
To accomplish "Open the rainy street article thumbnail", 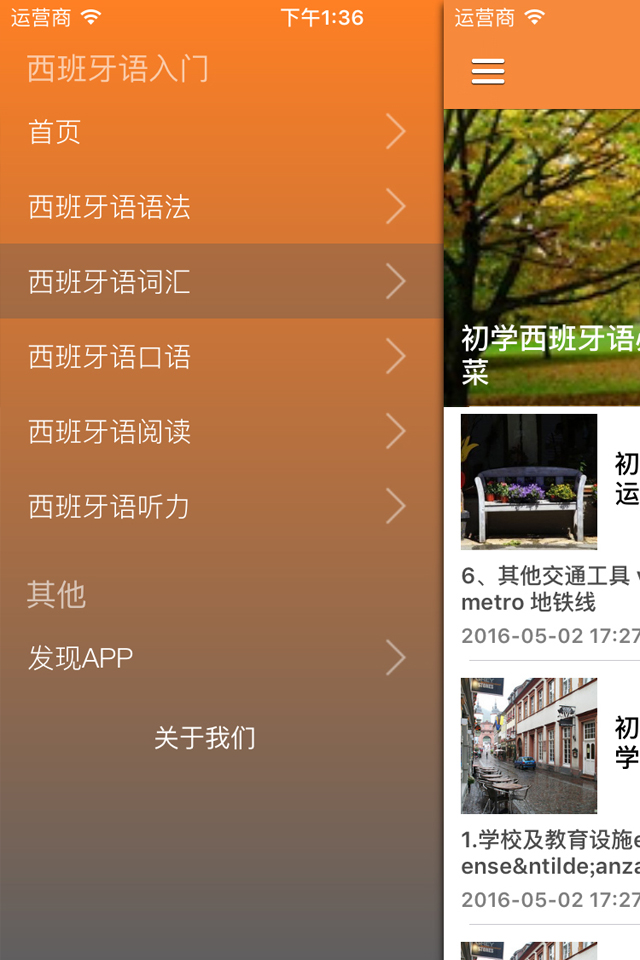I will click(529, 745).
